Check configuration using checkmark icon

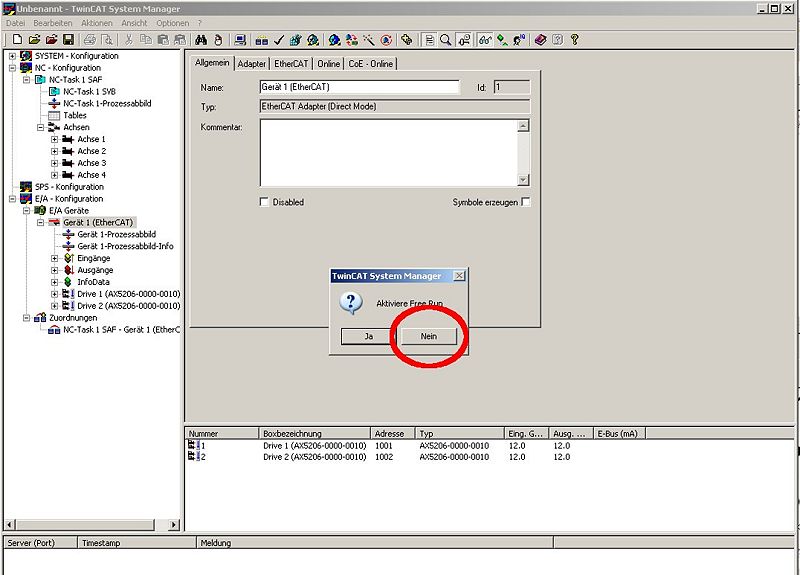coord(279,40)
